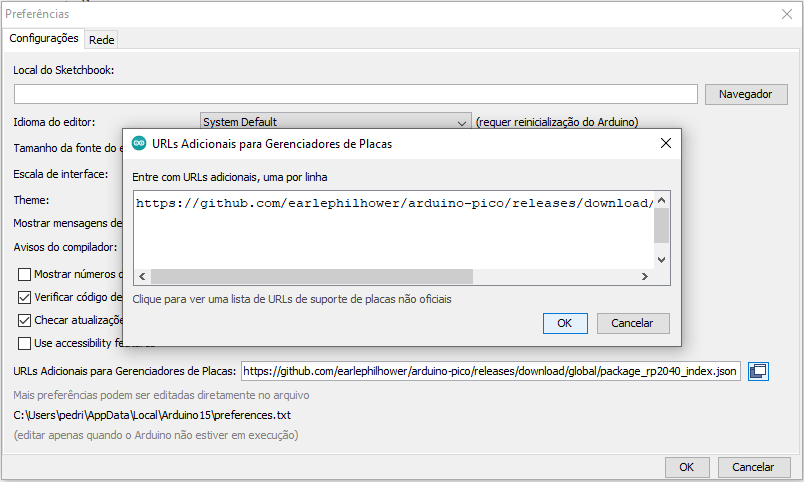Click the Arduino logo in the URLs dialog title
Viewport: 804px width, 482px height.
point(139,144)
